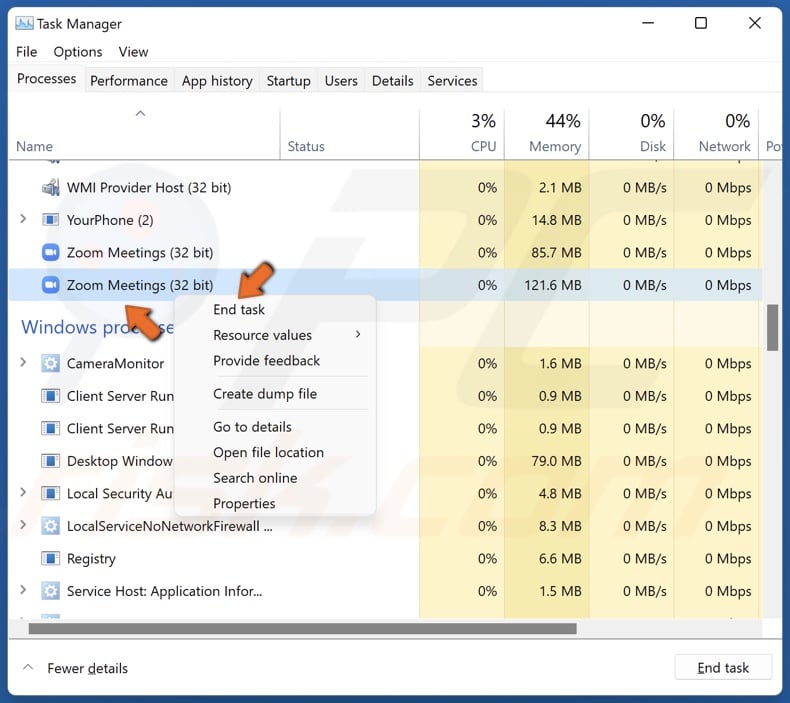This screenshot has height=703, width=790.
Task: Sort by the Name column header
Action: pos(144,134)
